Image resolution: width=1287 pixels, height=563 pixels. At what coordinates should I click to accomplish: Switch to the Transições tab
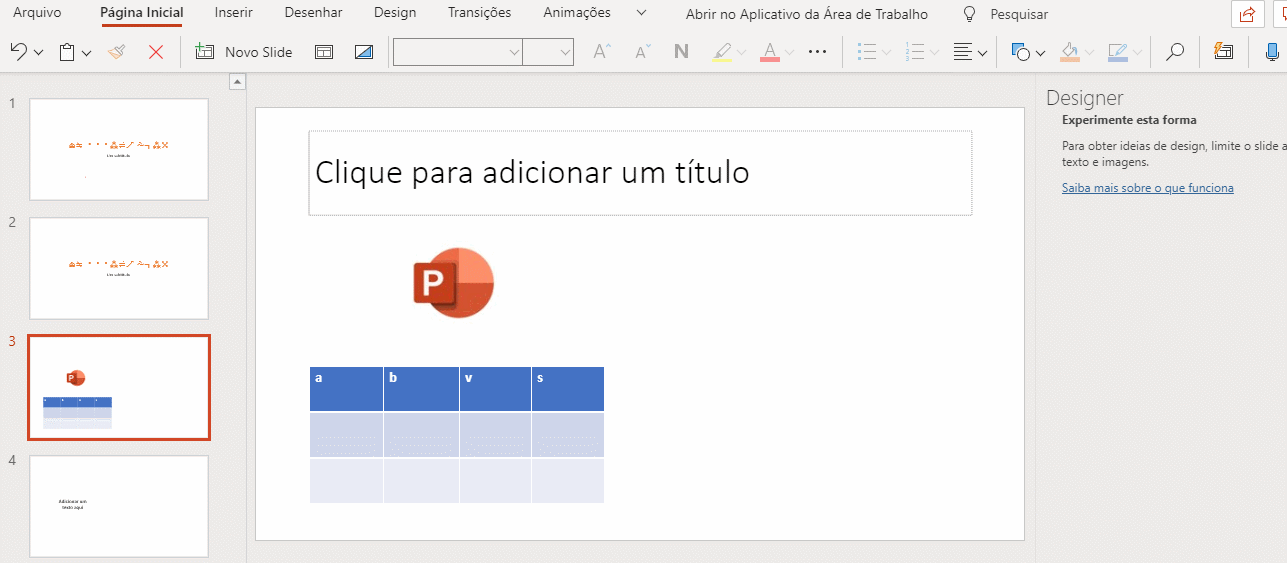coord(479,13)
